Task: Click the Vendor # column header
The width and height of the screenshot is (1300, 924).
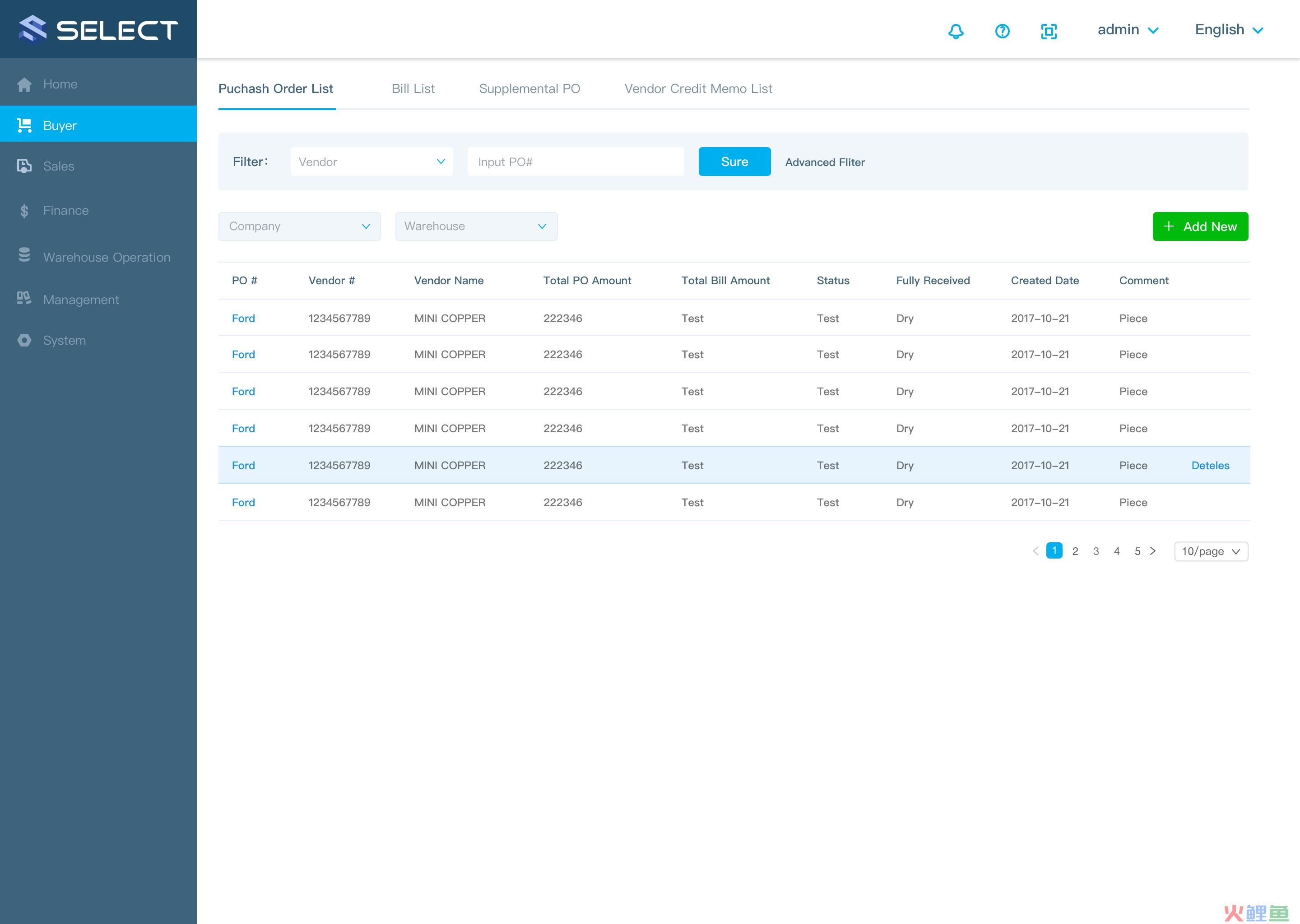Action: tap(331, 281)
